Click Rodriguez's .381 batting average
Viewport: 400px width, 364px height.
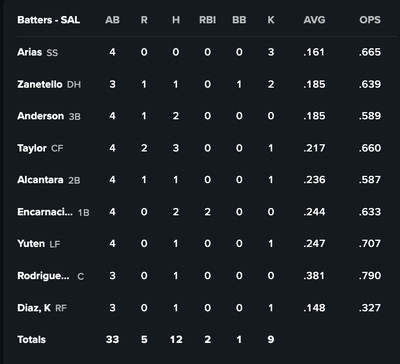click(314, 276)
